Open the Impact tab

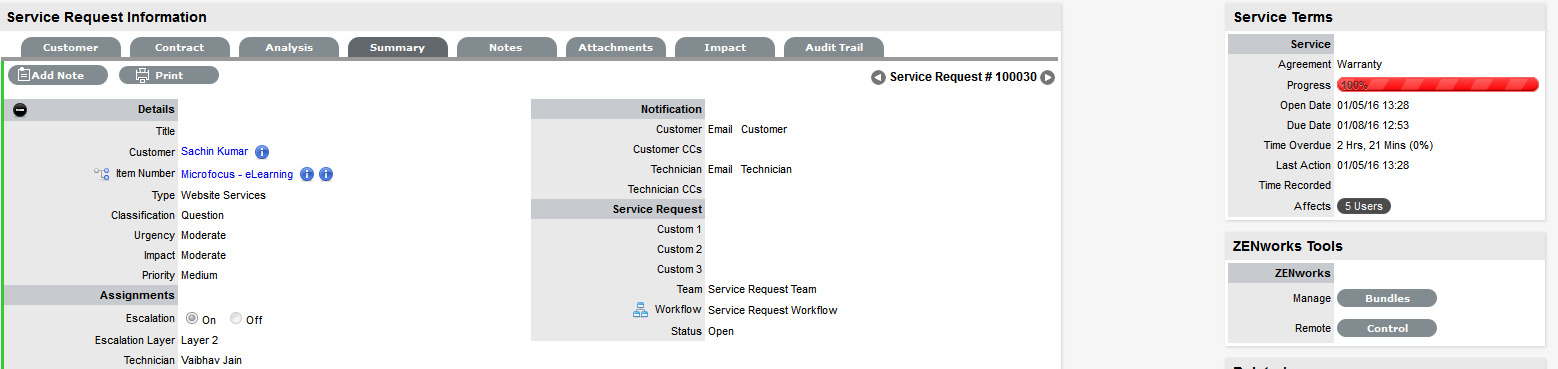[724, 47]
